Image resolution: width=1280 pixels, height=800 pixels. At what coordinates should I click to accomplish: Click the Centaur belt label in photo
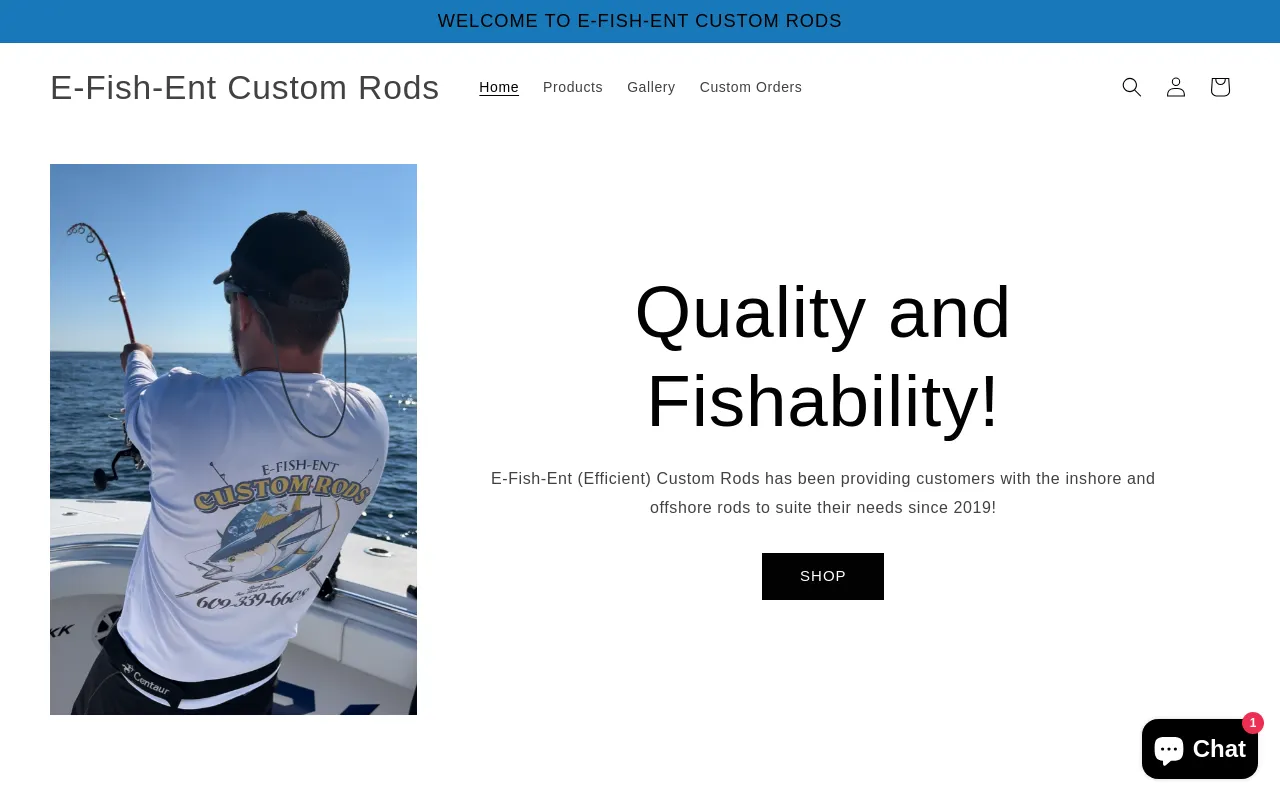(147, 680)
